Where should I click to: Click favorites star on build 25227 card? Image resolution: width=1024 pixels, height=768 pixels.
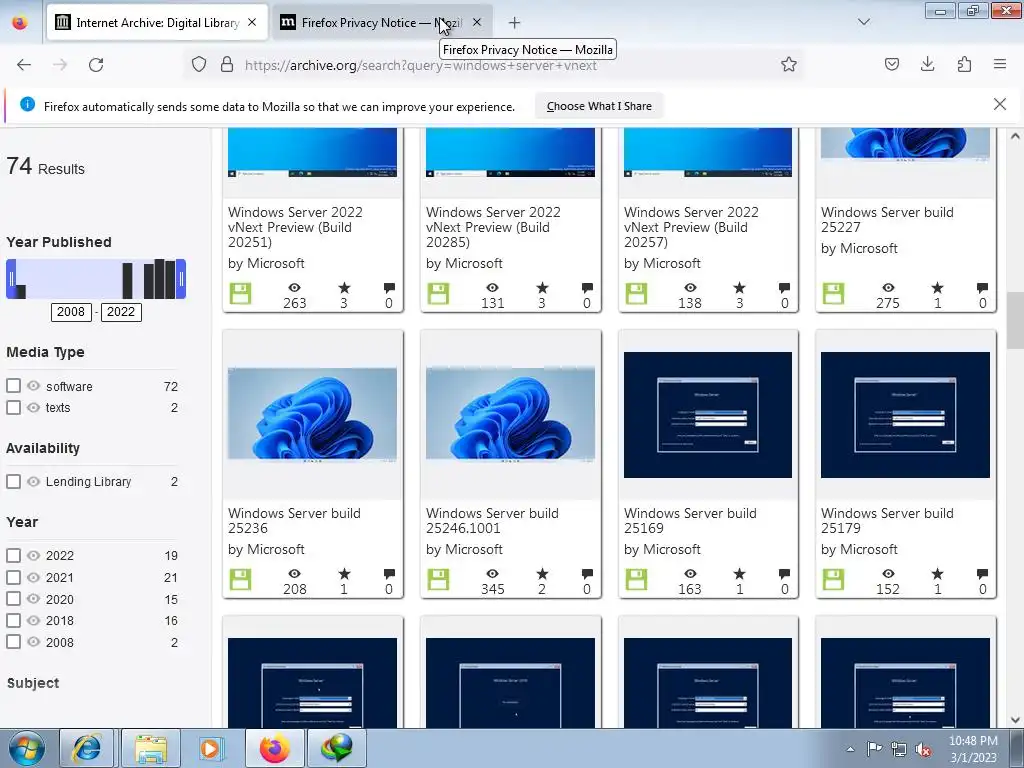pyautogui.click(x=937, y=287)
